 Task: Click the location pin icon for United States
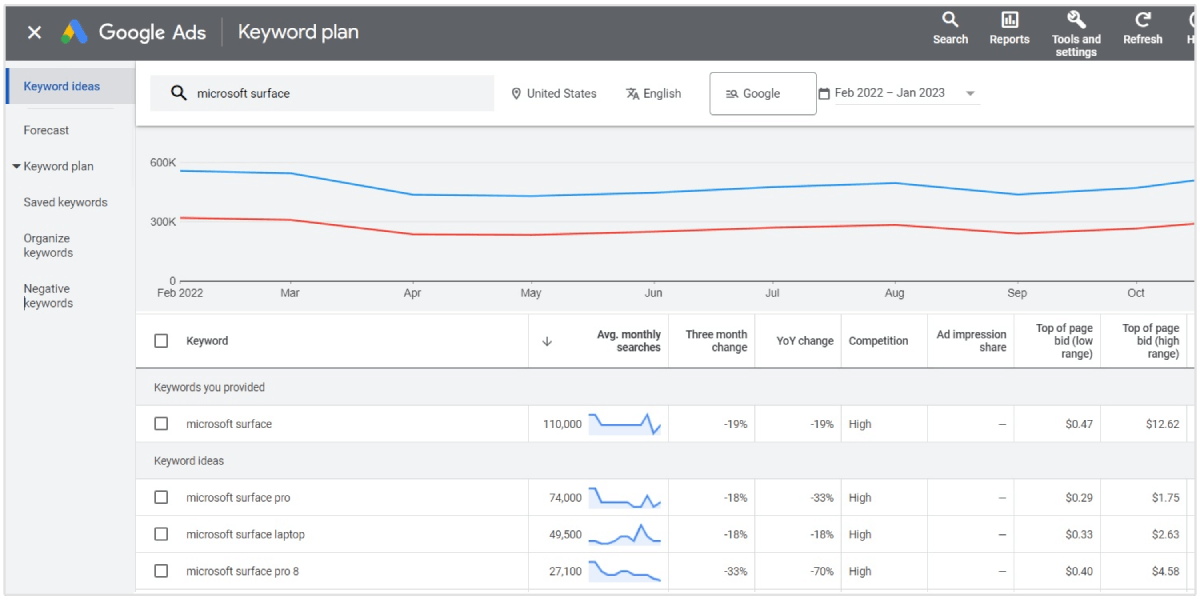(x=515, y=93)
